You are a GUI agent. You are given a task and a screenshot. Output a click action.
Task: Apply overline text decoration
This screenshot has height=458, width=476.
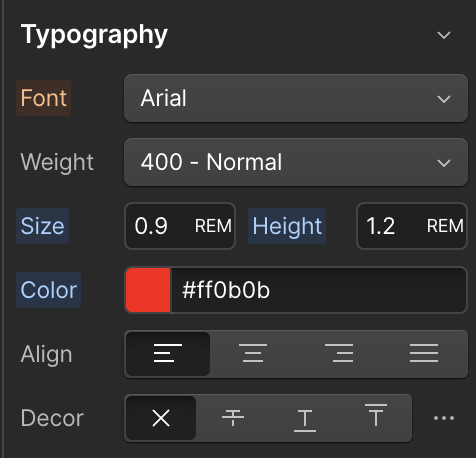pos(376,415)
